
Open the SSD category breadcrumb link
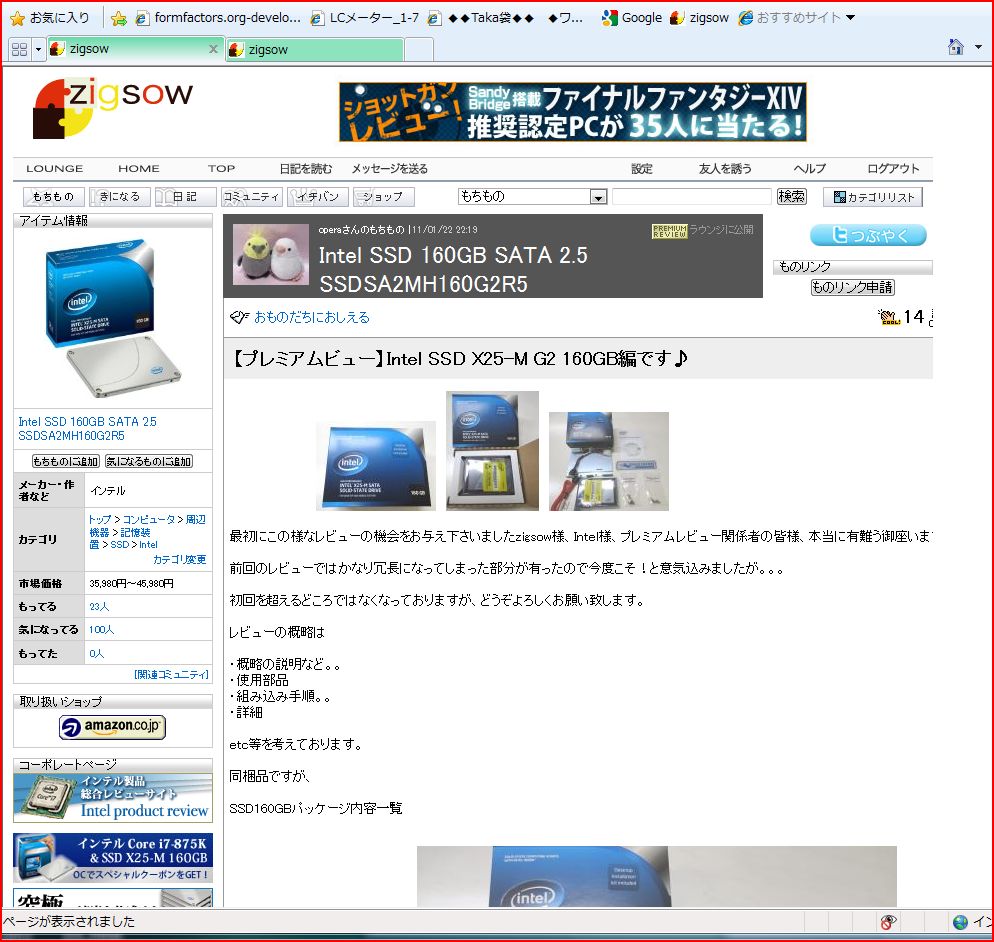click(x=119, y=545)
